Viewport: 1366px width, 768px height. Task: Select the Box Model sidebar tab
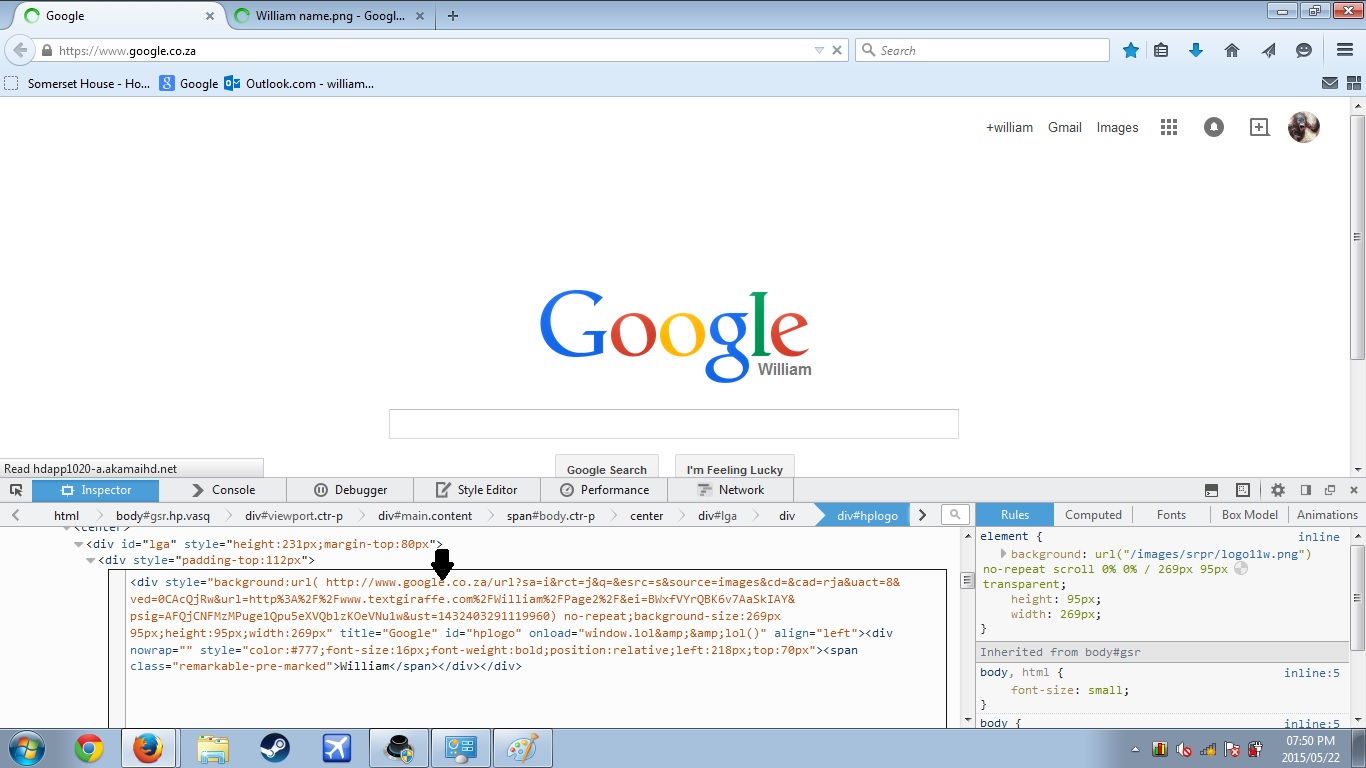1249,515
